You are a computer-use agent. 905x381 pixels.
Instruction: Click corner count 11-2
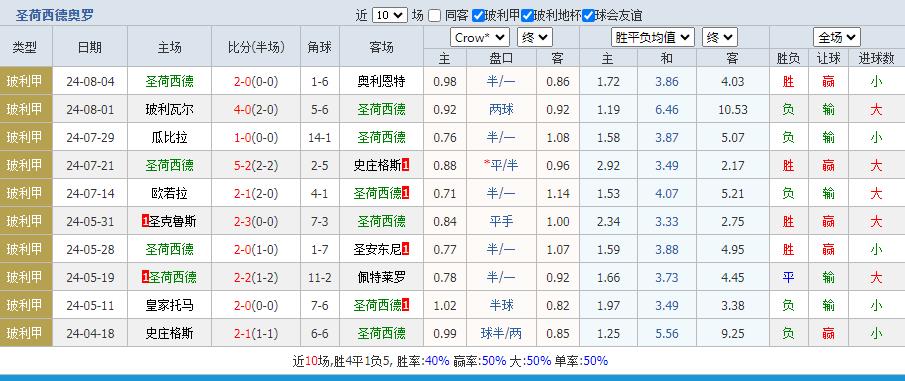point(320,277)
